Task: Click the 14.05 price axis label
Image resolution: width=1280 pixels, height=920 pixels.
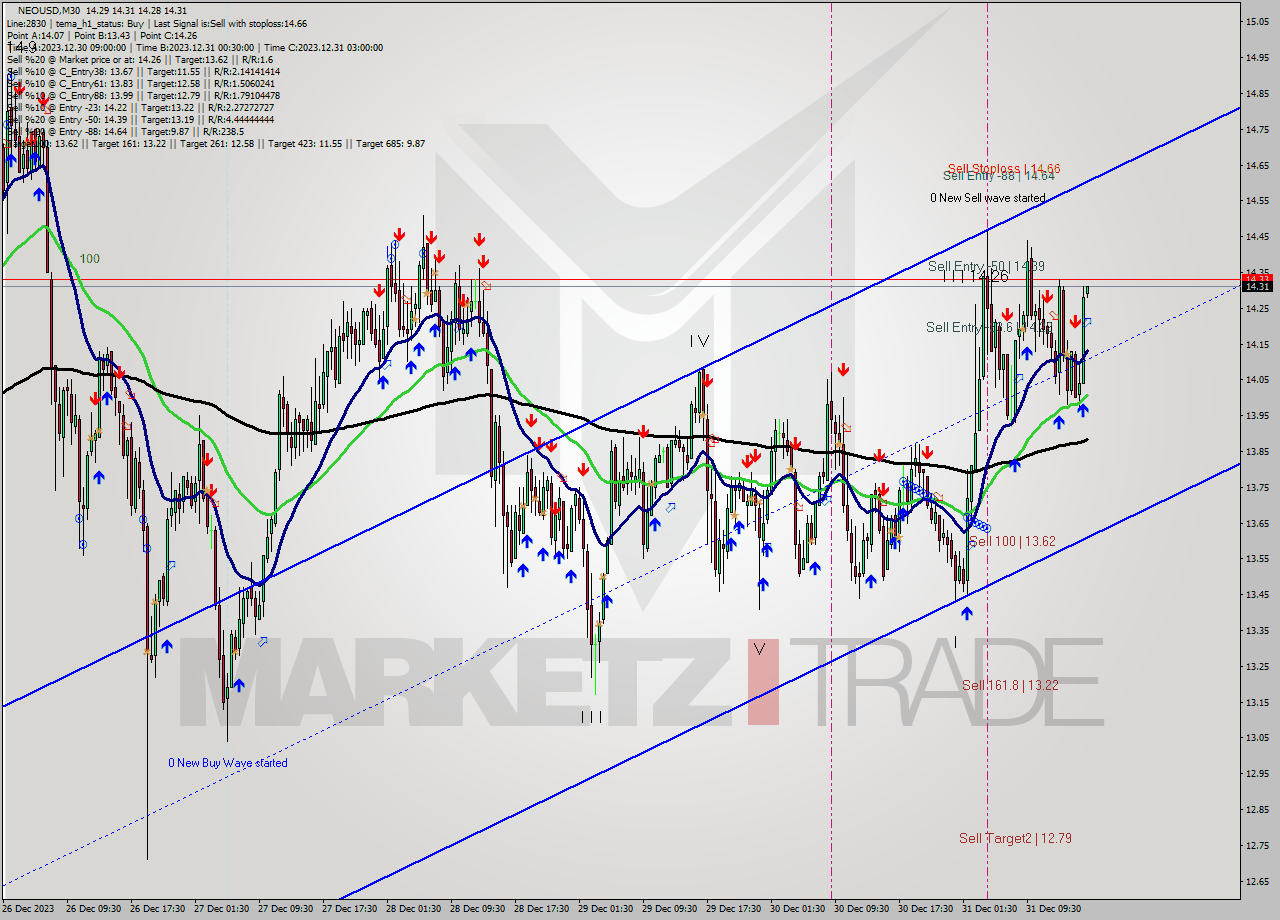Action: coord(1257,380)
